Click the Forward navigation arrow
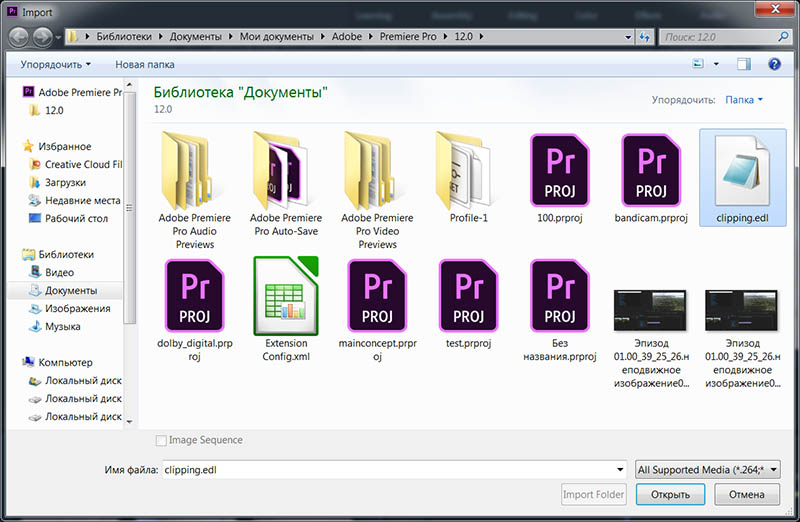Viewport: 800px width, 522px height. 42,37
